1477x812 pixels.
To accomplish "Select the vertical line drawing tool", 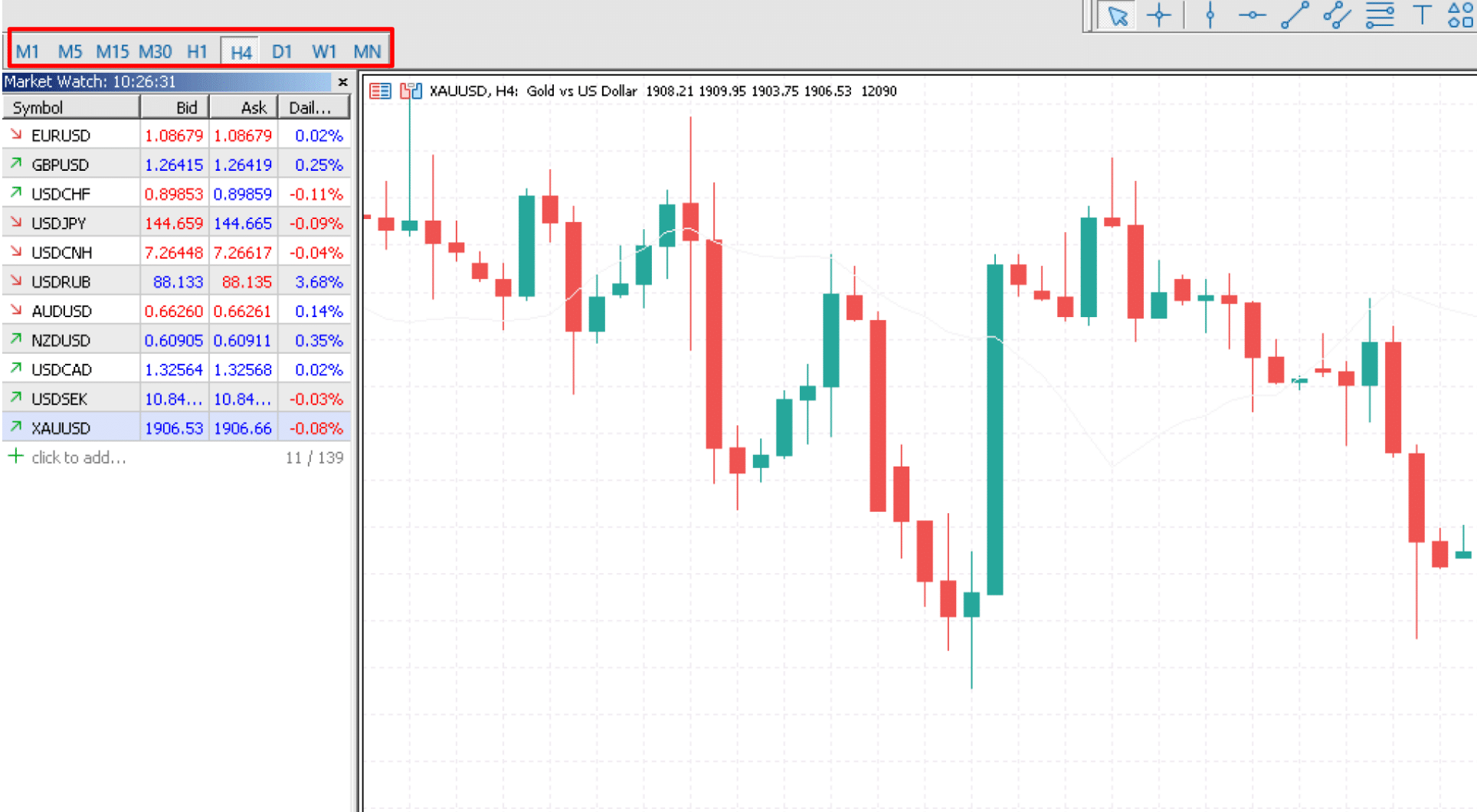I will coord(1210,15).
